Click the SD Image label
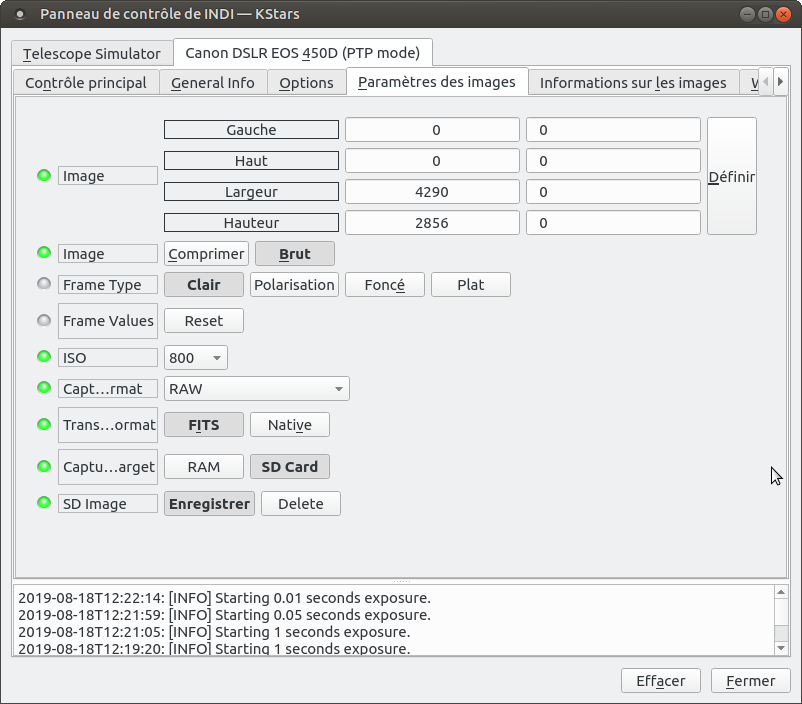 coord(108,503)
